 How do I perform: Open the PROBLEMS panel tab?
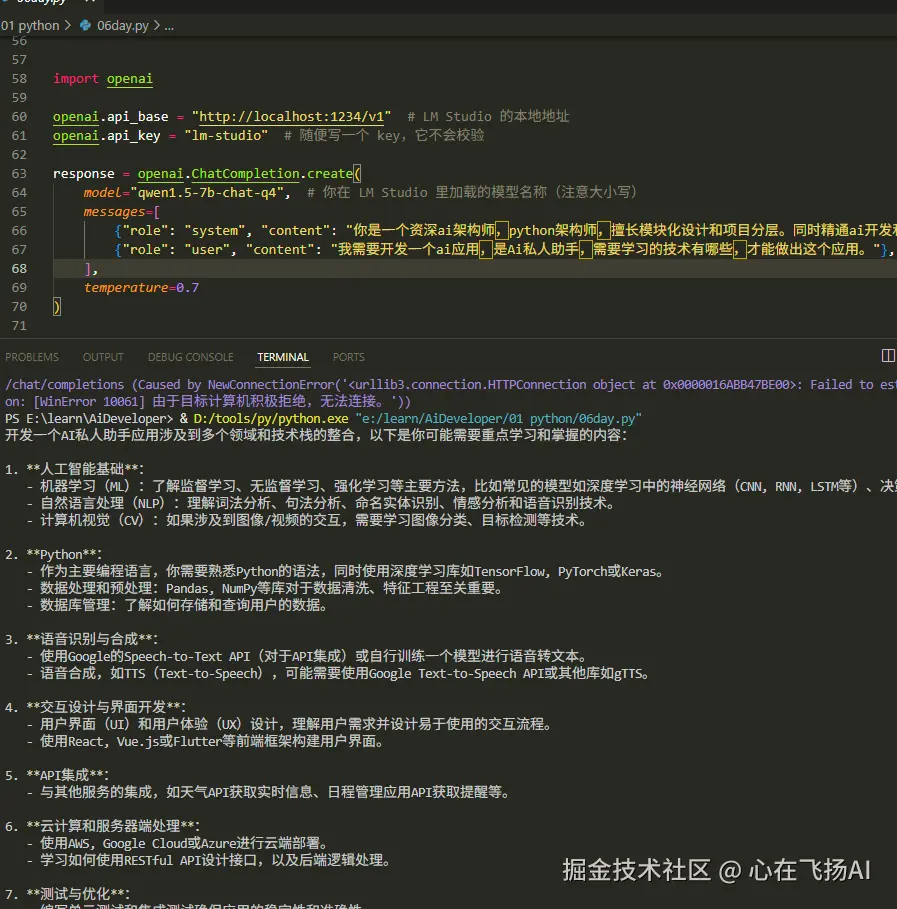(32, 357)
